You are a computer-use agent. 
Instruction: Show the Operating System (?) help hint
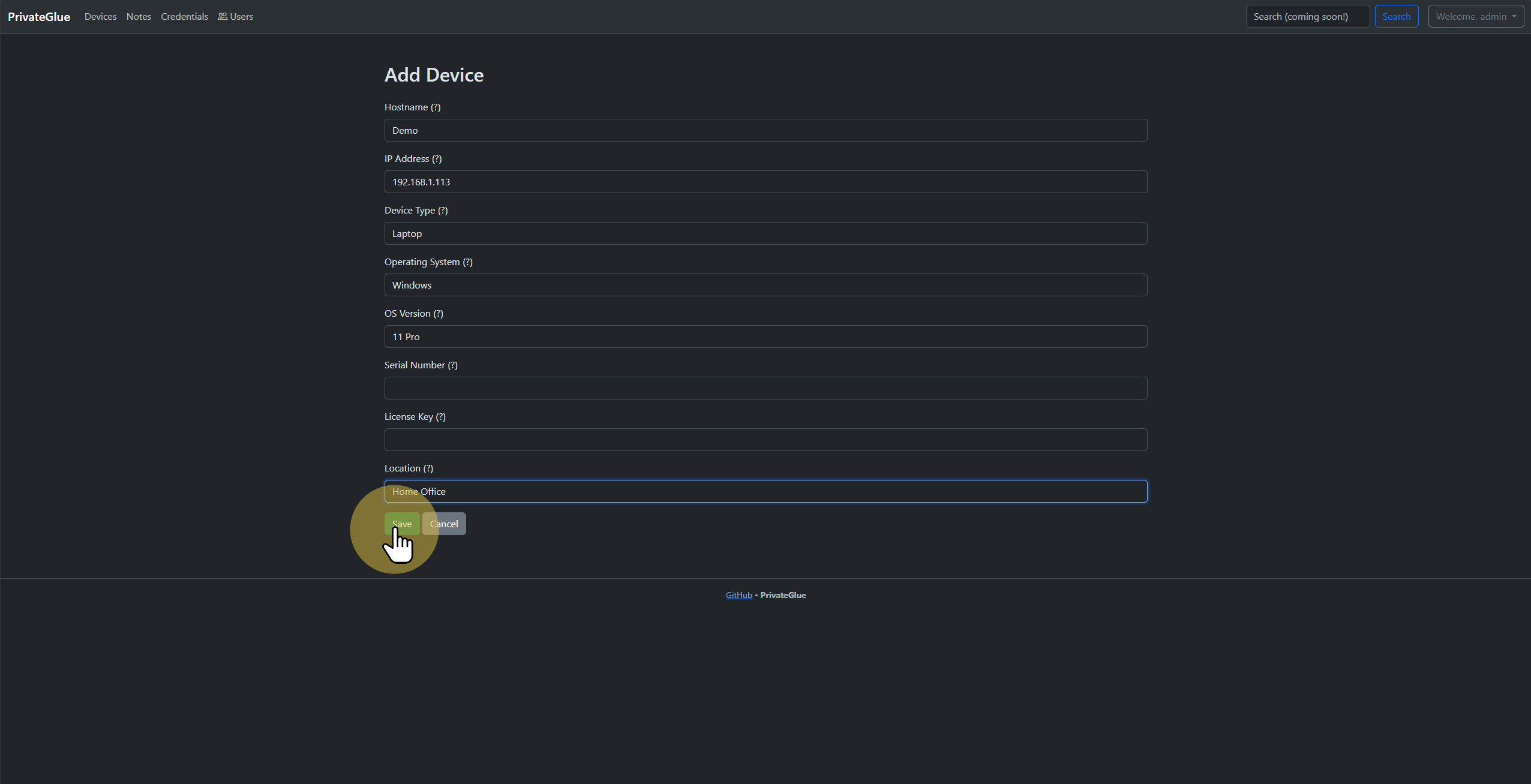468,262
